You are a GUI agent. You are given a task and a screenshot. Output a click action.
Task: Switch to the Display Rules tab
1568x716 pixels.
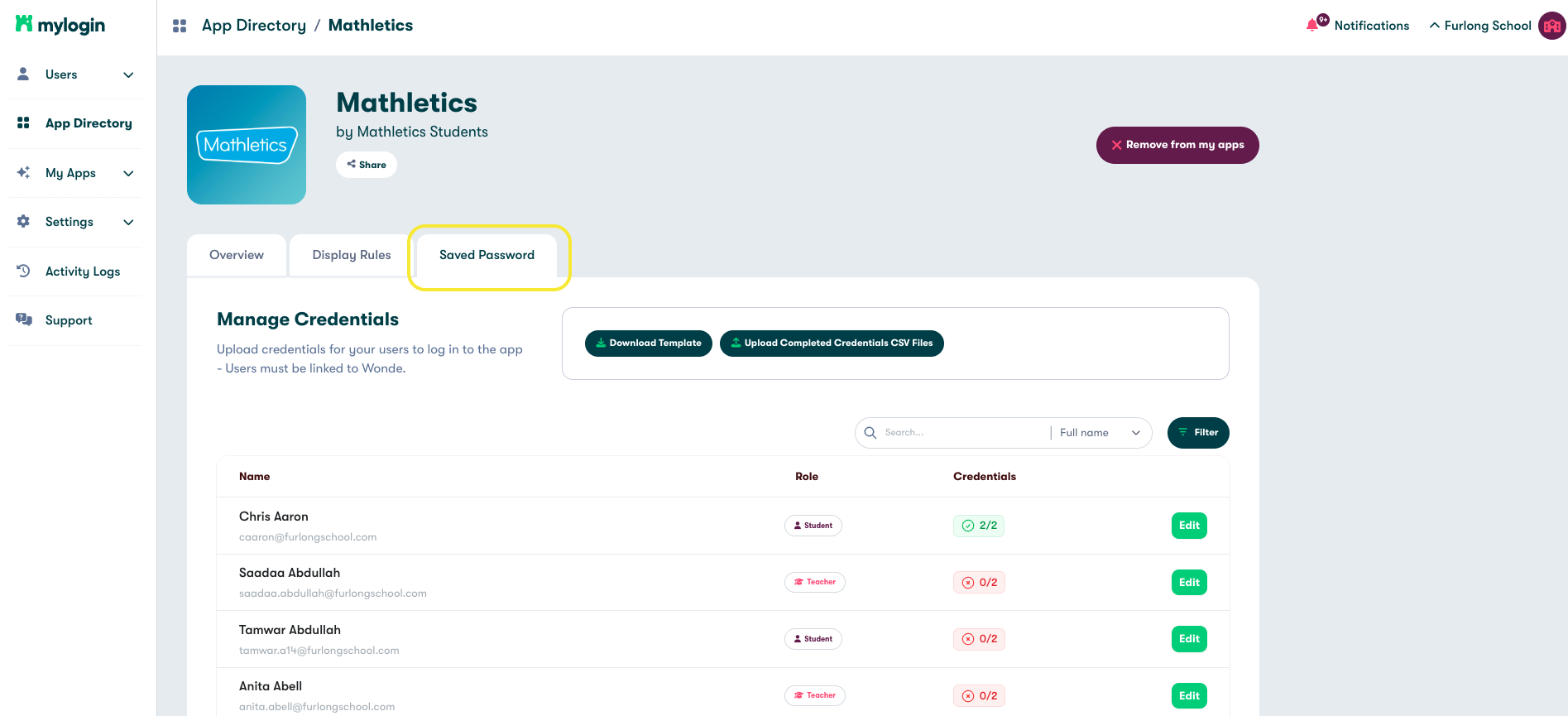[x=352, y=255]
